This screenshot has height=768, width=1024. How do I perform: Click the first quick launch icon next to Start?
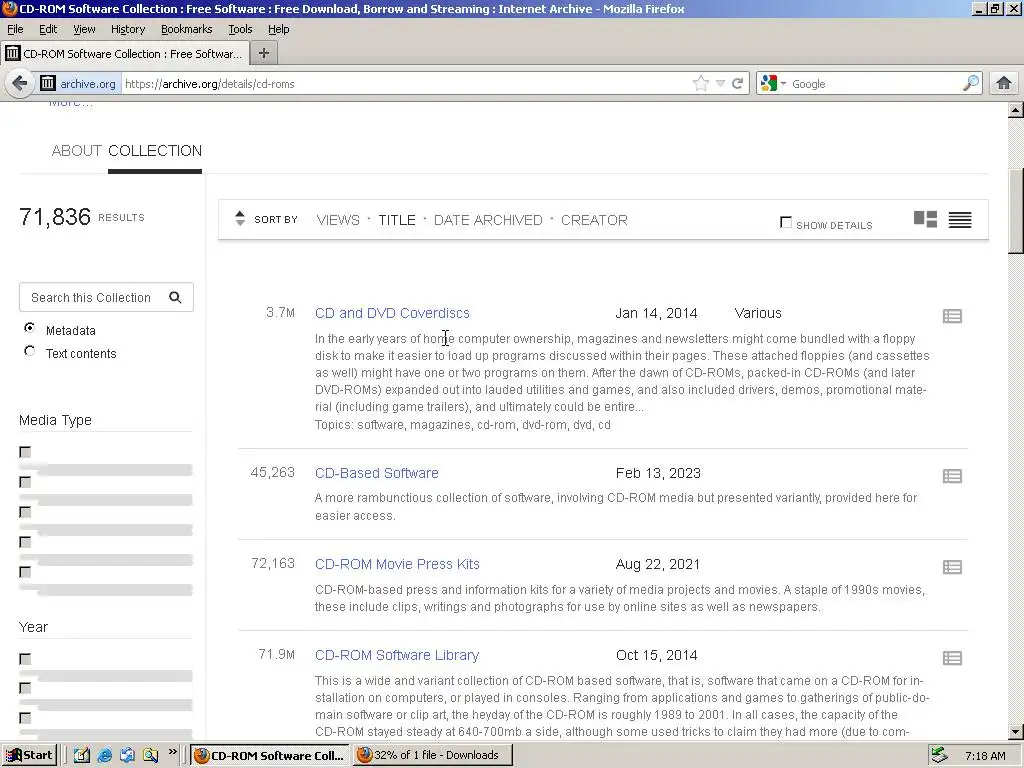coord(82,756)
